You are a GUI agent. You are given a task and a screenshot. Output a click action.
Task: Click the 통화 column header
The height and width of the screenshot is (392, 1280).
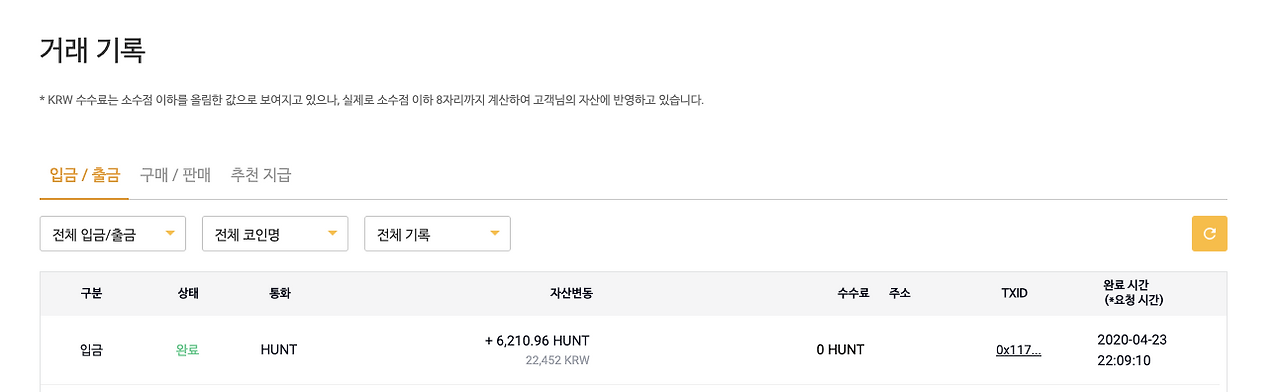pyautogui.click(x=279, y=293)
